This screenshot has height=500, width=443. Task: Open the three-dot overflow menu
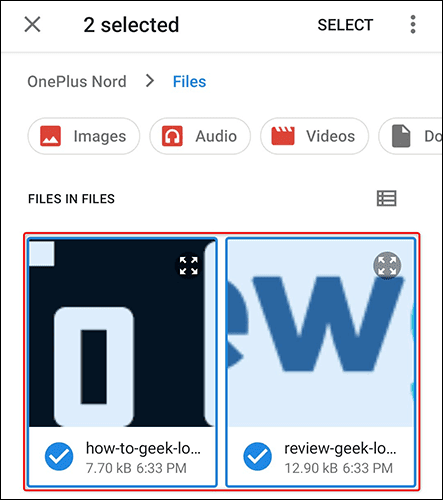pos(413,24)
